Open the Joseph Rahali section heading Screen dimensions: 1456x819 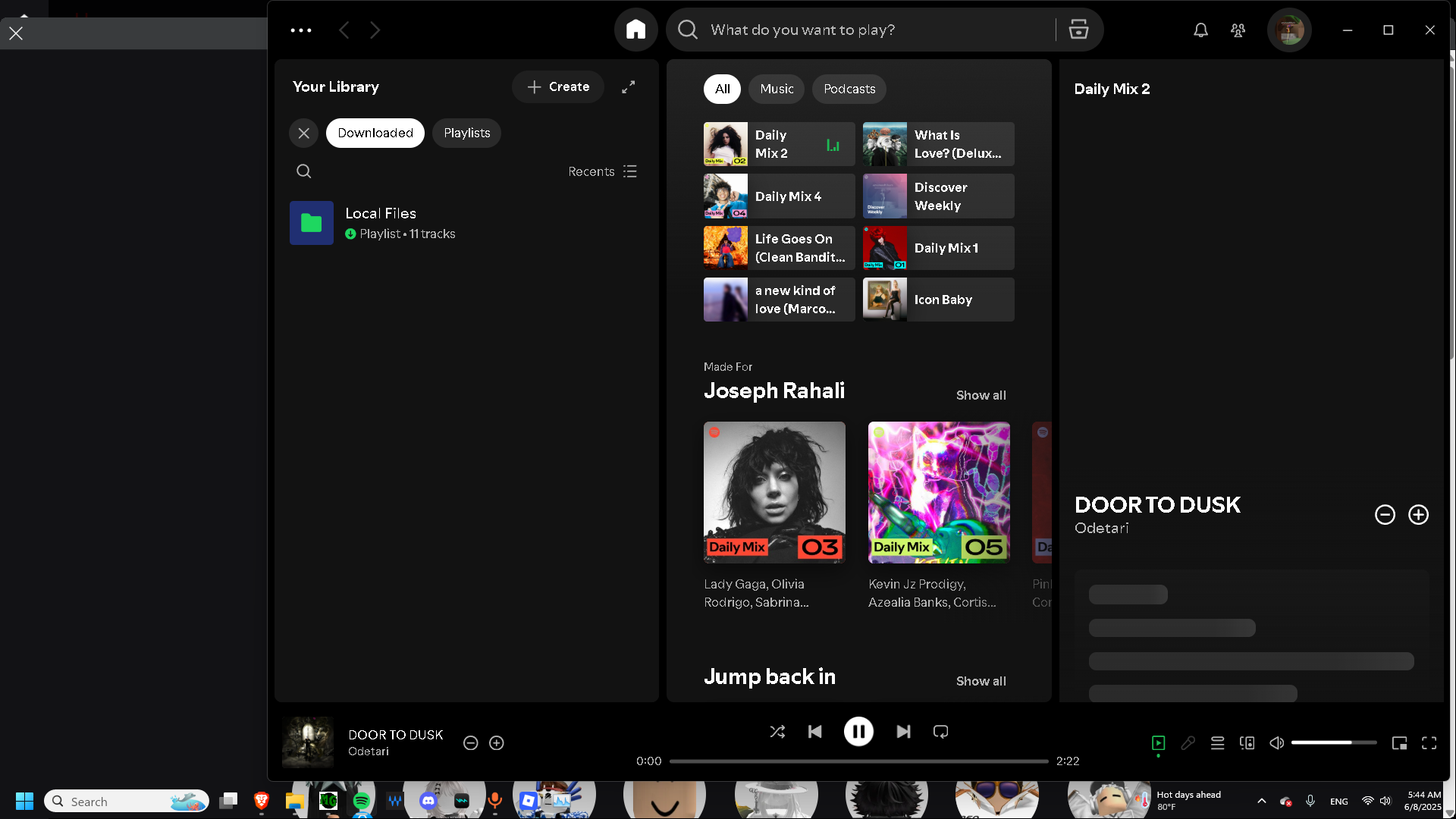[774, 391]
